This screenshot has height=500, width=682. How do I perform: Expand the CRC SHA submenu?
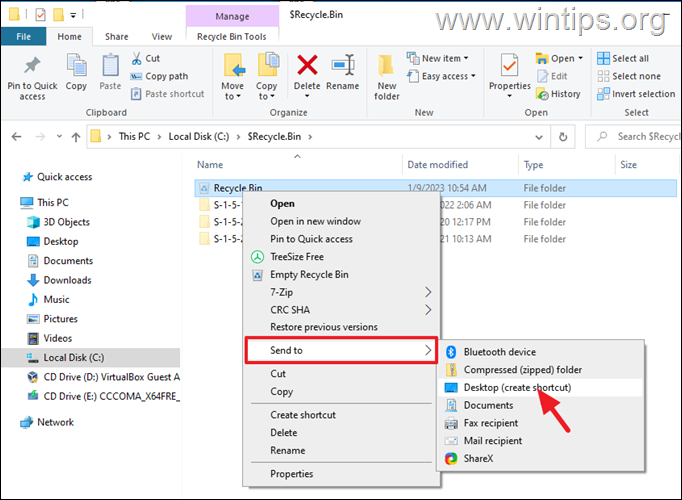(x=341, y=310)
